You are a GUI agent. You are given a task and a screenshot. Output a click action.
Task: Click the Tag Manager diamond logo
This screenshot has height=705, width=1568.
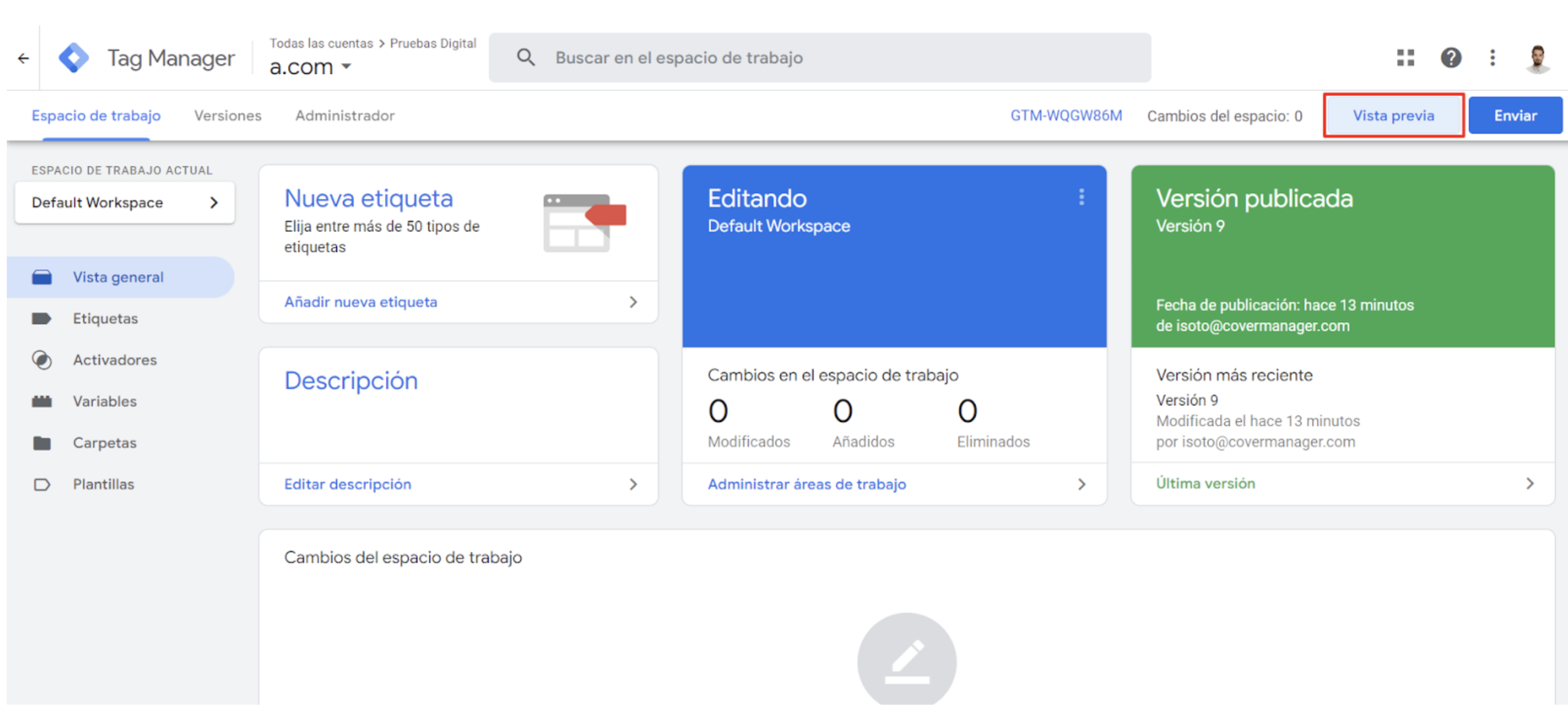point(74,58)
